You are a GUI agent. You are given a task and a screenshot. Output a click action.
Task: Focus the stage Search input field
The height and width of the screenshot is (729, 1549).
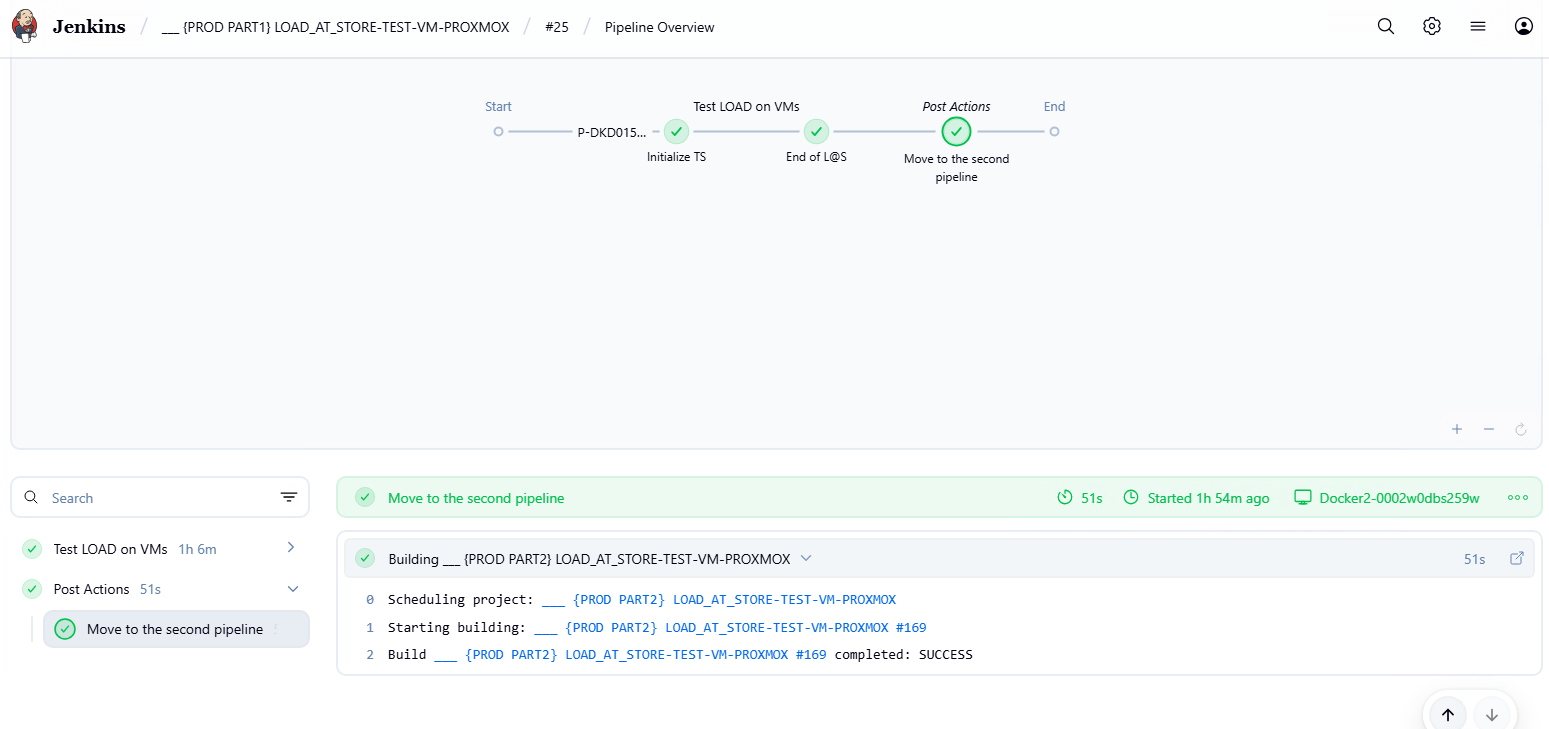pyautogui.click(x=160, y=497)
